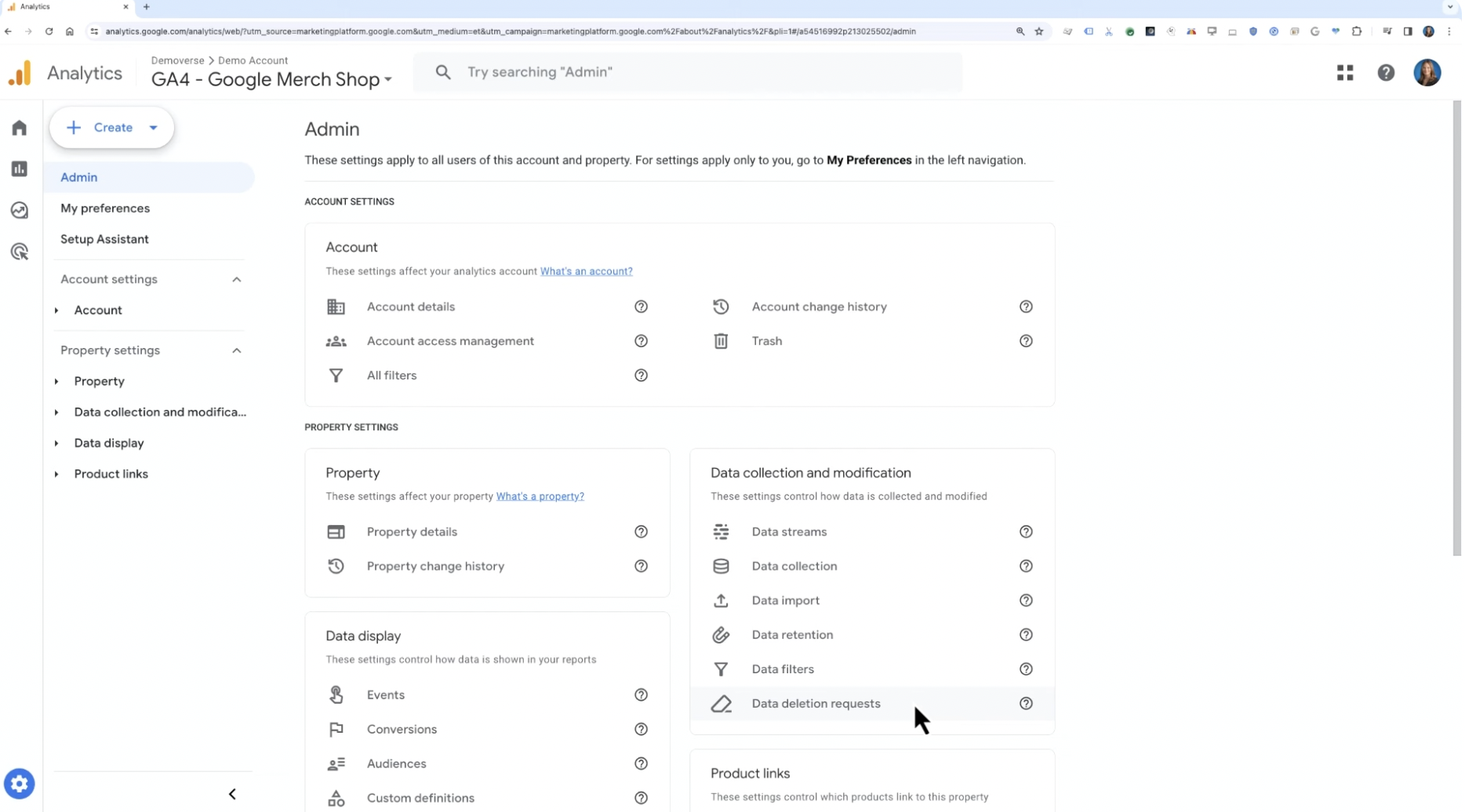
Task: Click help icon next to Data filters
Action: (1026, 669)
